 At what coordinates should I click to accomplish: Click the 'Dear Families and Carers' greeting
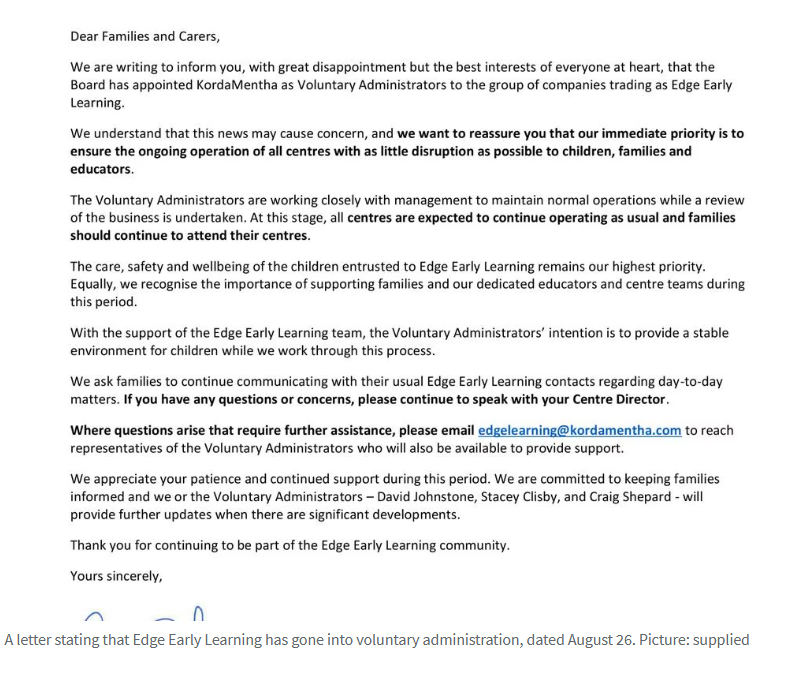pyautogui.click(x=145, y=37)
